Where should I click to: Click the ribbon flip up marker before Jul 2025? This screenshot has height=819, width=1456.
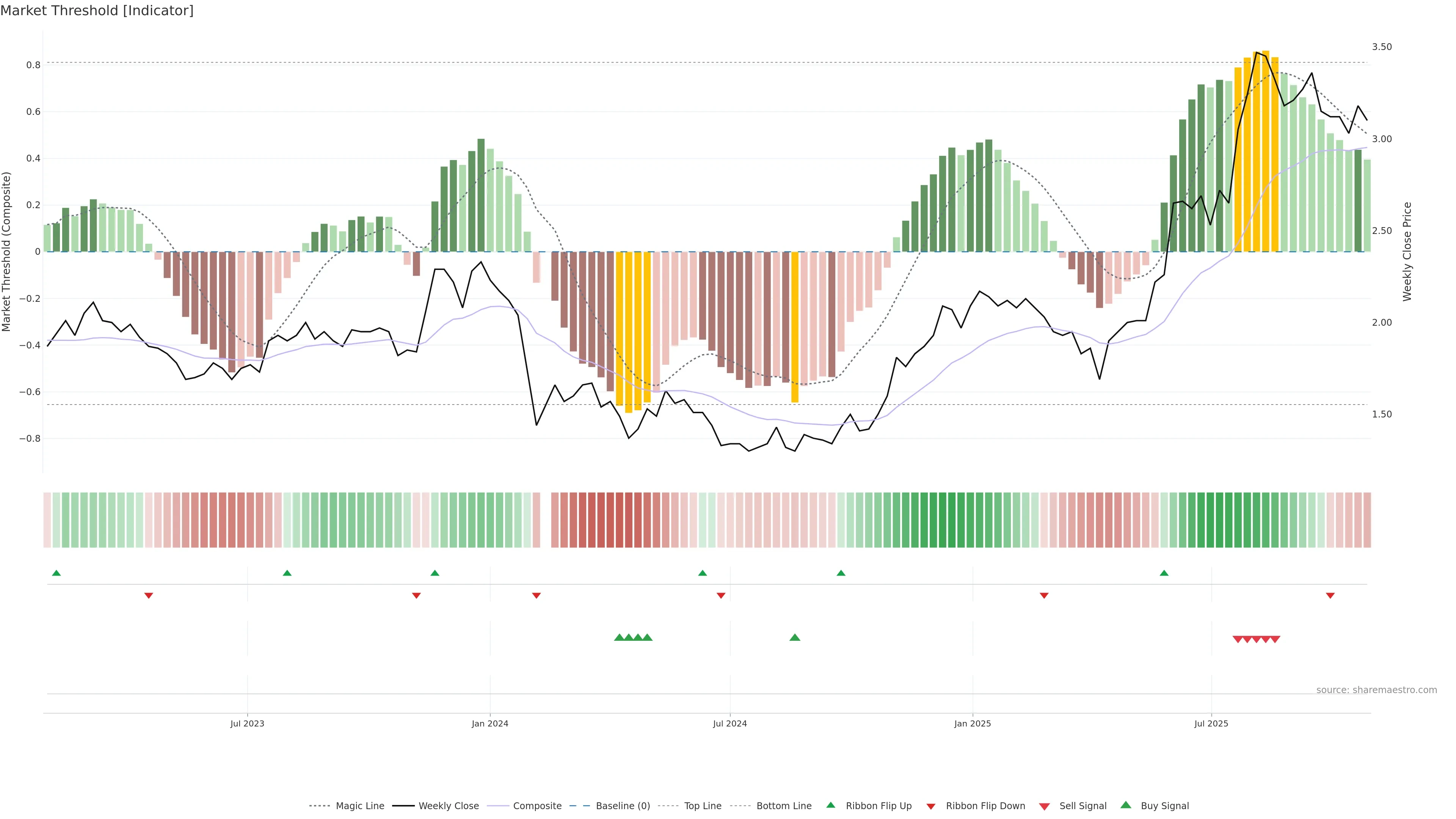[1164, 573]
